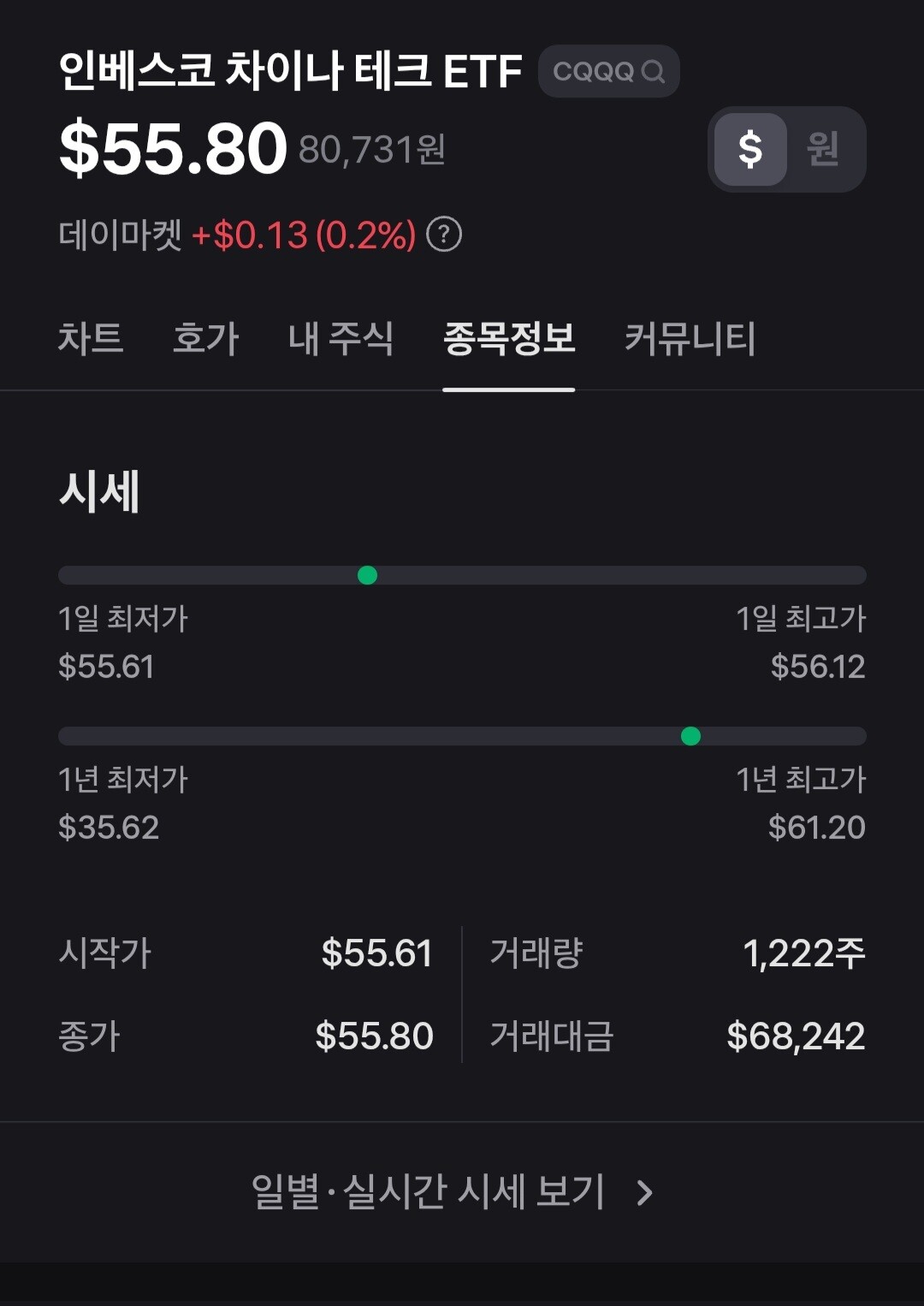Click the 인베스코 차이나 테크 ETF title
Image resolution: width=924 pixels, height=1306 pixels.
coord(290,71)
